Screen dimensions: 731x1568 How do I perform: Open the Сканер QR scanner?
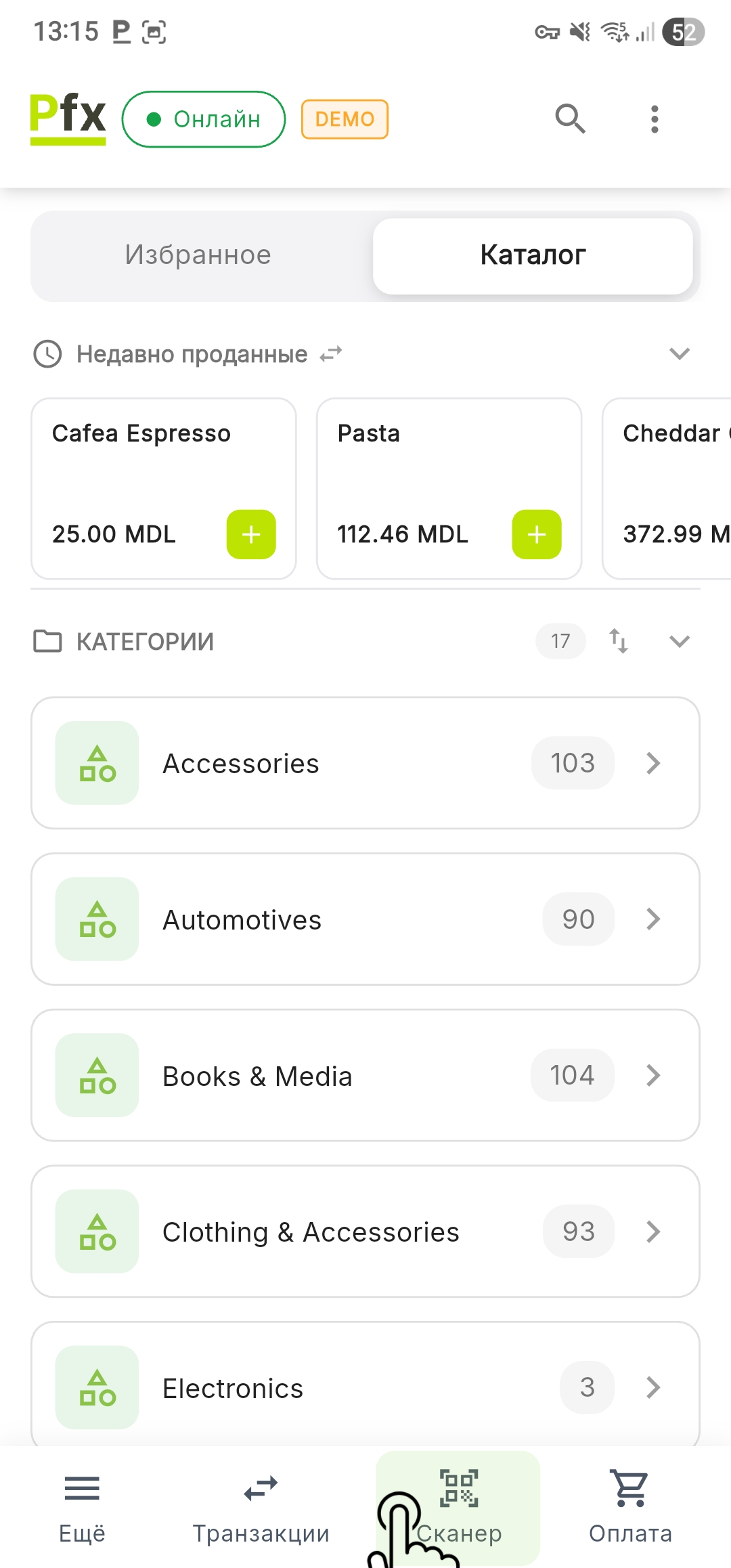[x=459, y=1506]
